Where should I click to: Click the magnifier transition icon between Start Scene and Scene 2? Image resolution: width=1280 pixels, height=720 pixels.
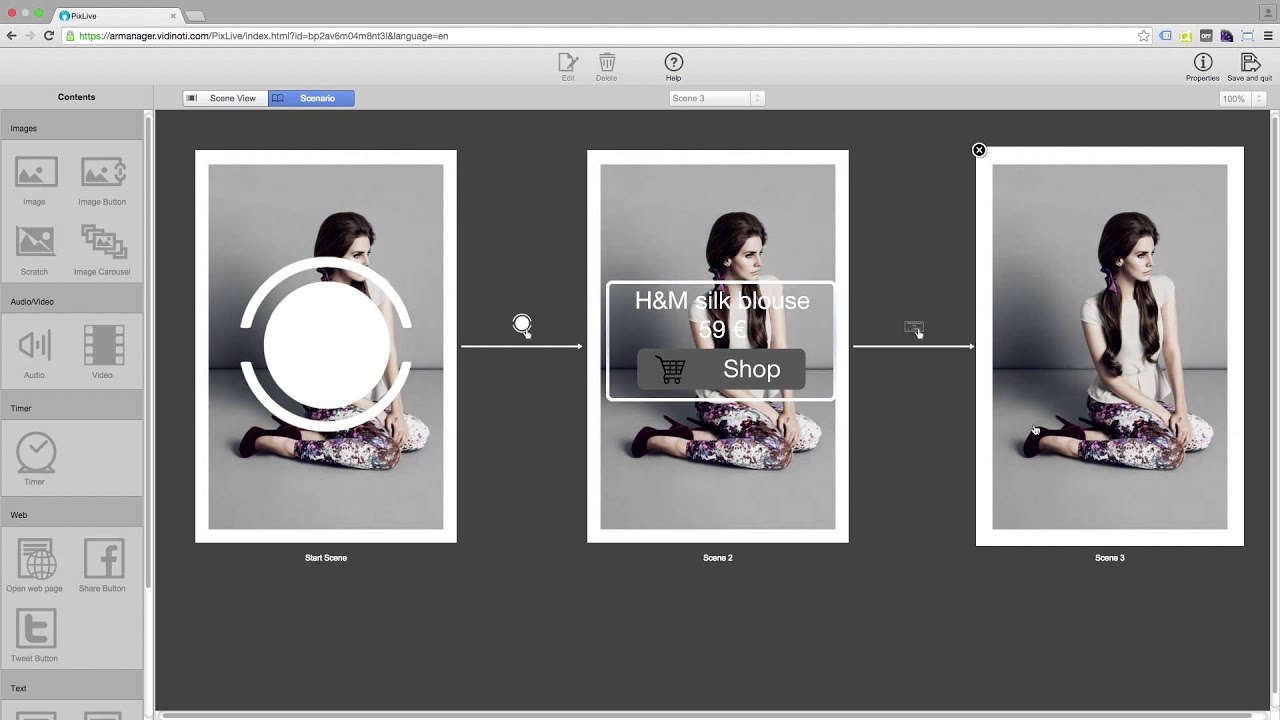click(x=522, y=326)
